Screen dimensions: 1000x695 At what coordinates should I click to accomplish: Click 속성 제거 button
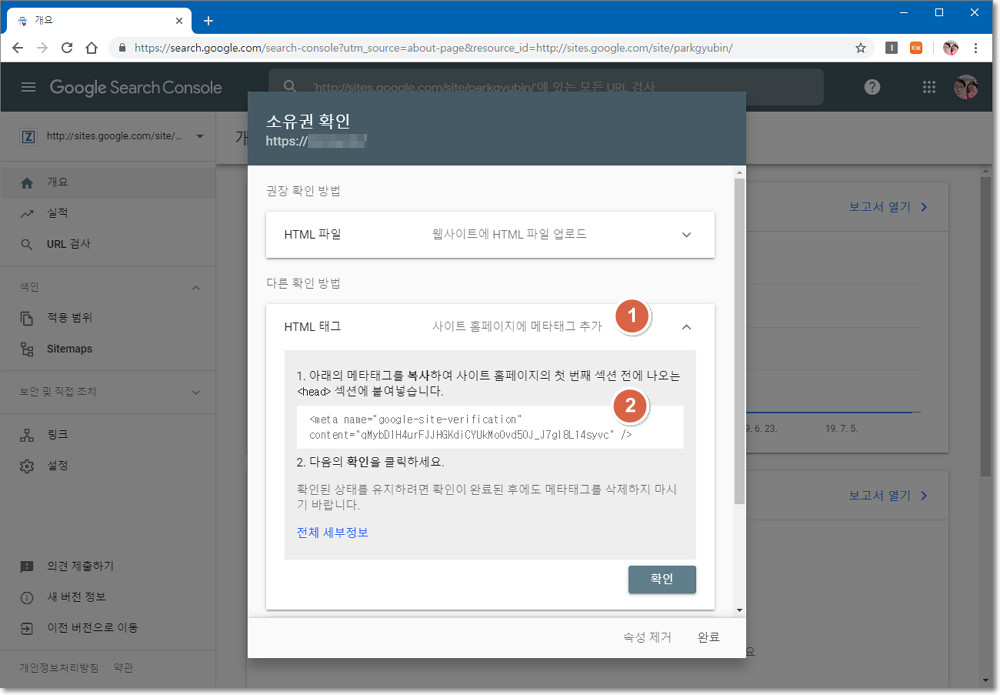pyautogui.click(x=647, y=637)
